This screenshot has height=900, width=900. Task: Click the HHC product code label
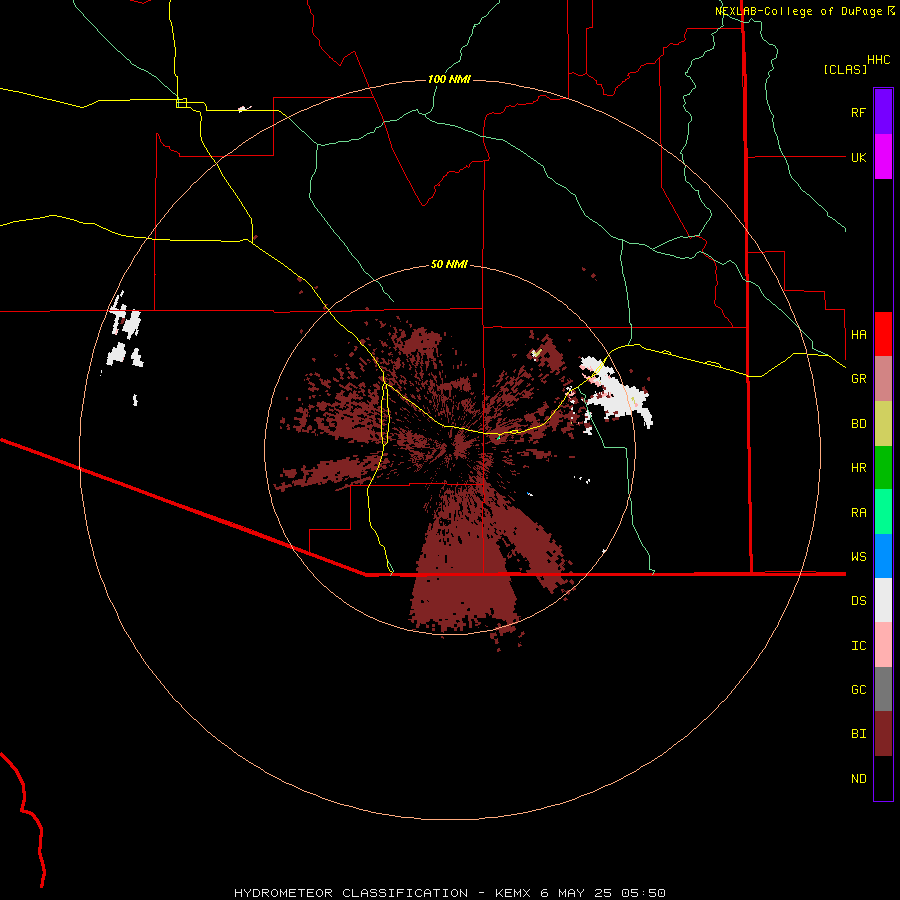pyautogui.click(x=878, y=60)
